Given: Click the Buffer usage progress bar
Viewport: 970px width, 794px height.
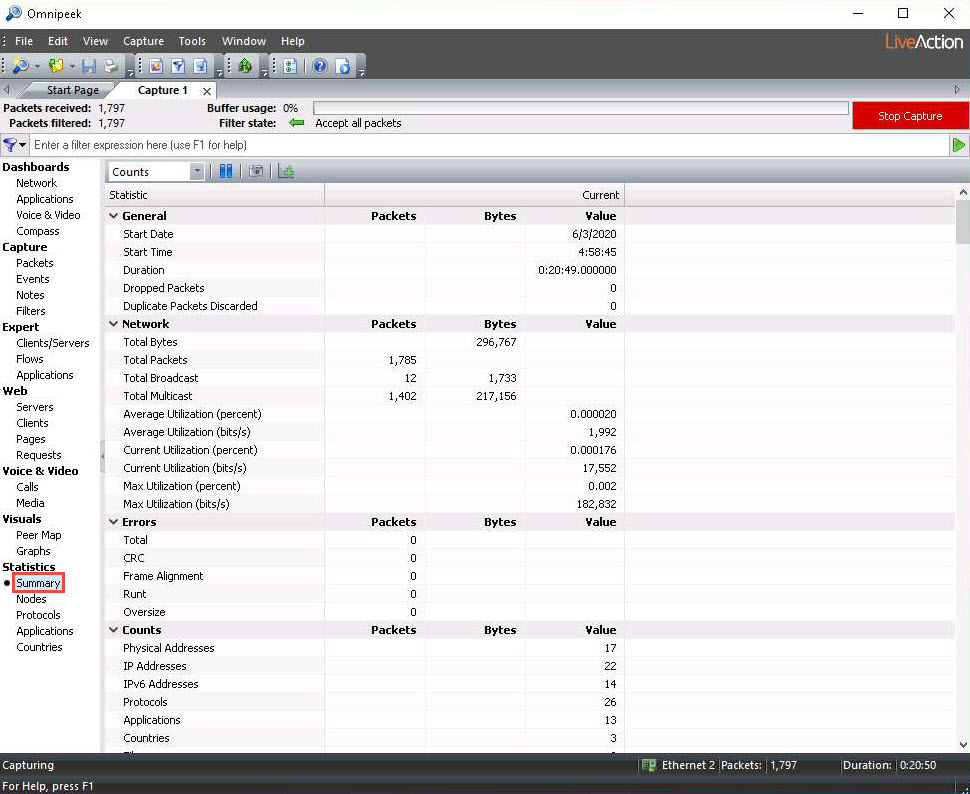Looking at the screenshot, I should coord(580,108).
